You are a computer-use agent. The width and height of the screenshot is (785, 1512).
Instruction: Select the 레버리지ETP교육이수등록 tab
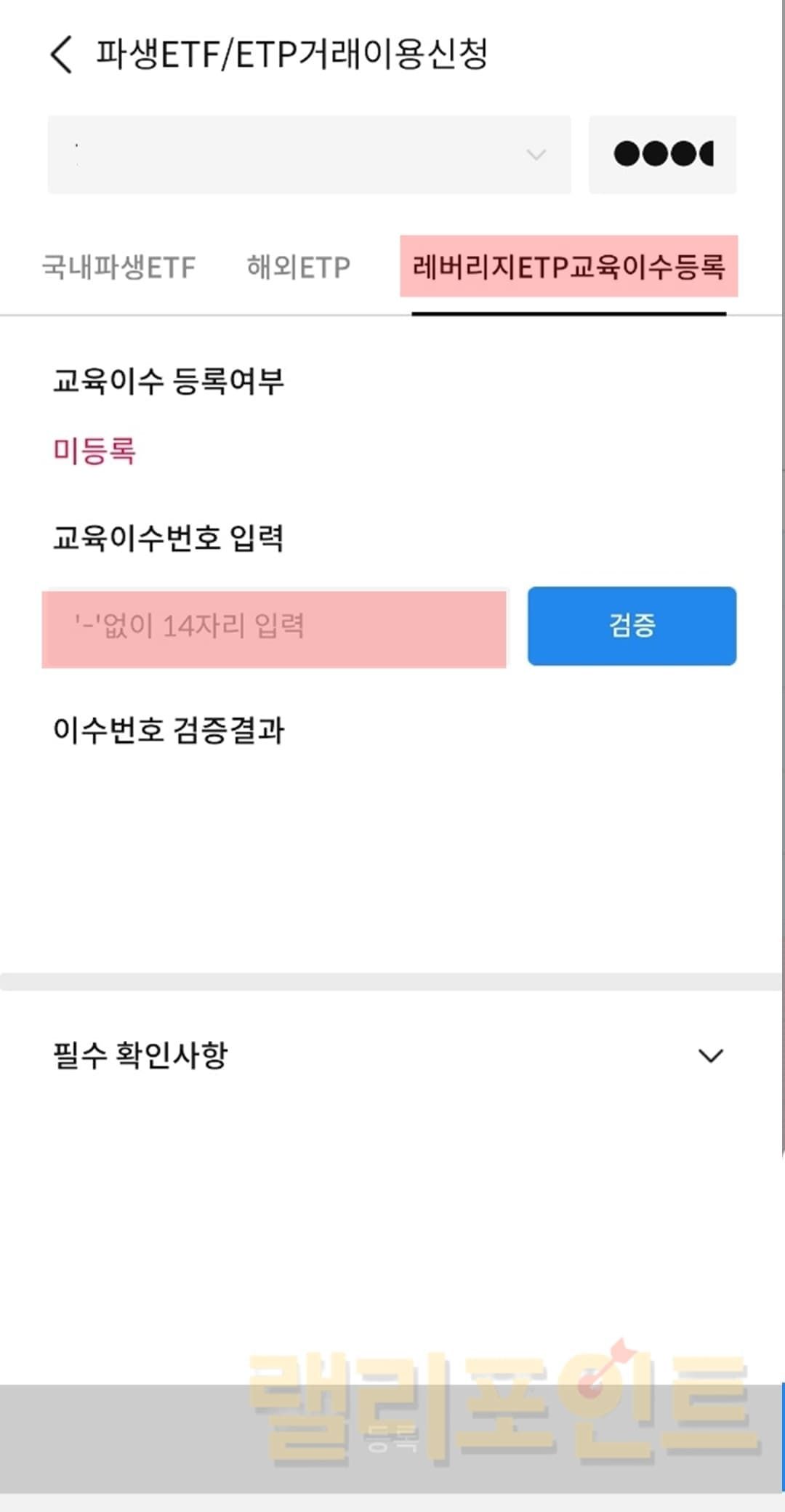(x=568, y=267)
